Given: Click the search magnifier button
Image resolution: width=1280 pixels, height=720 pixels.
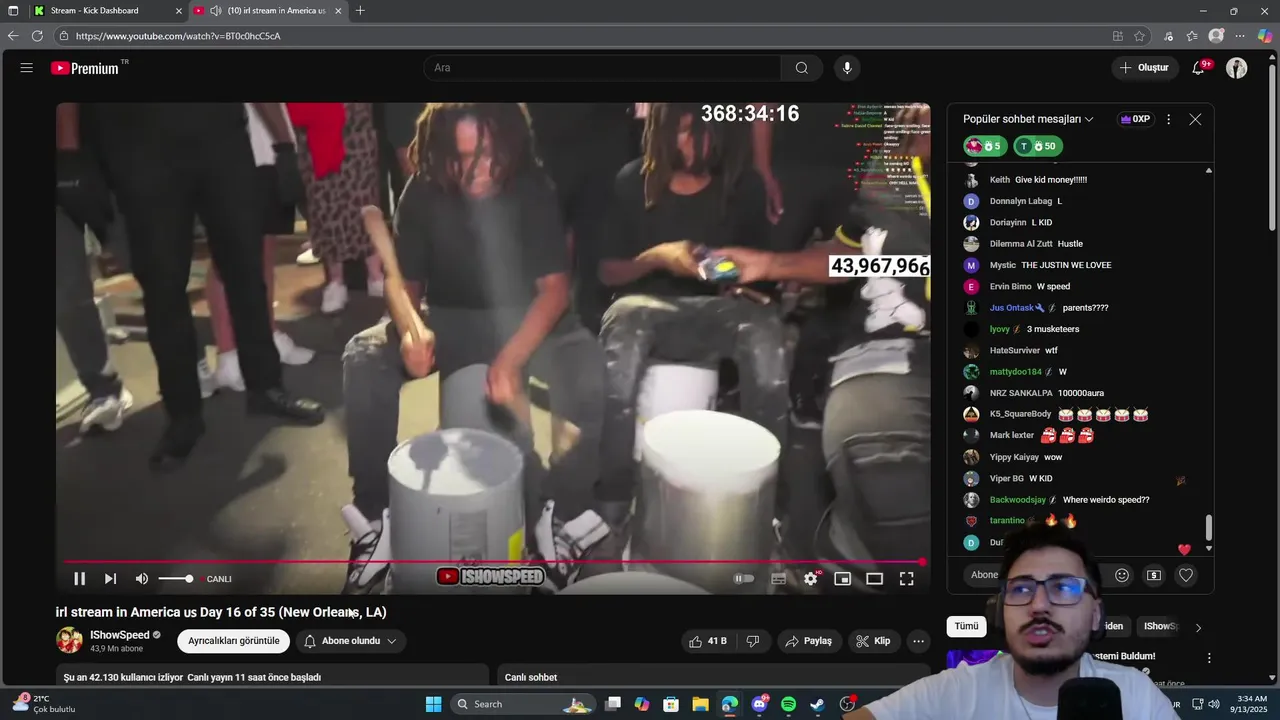Looking at the screenshot, I should click(801, 68).
